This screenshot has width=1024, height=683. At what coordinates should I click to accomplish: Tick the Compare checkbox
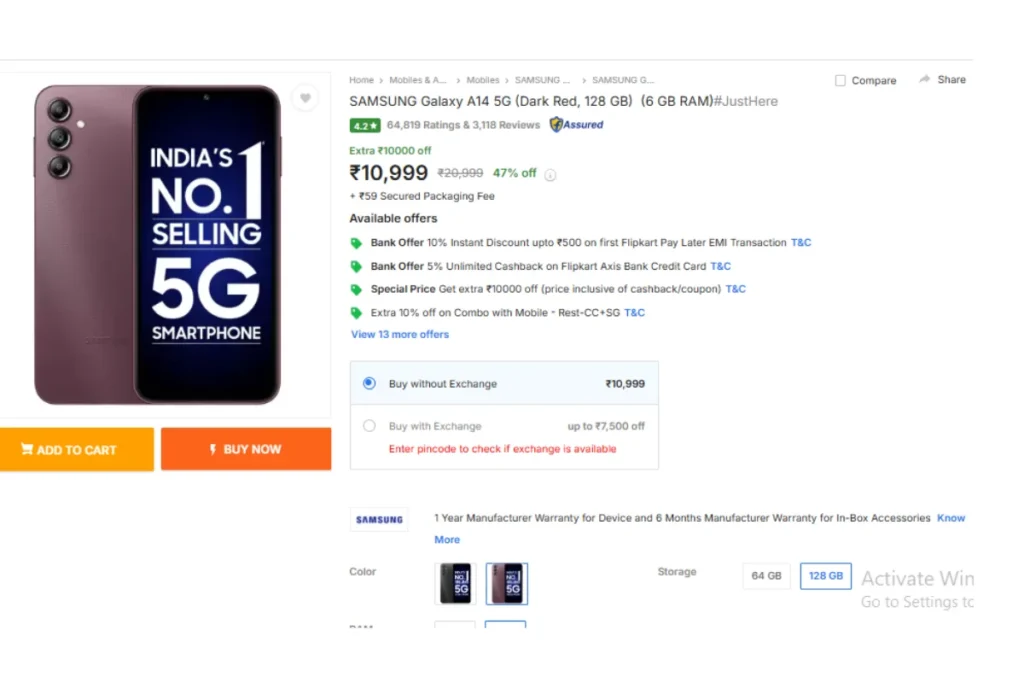point(841,81)
